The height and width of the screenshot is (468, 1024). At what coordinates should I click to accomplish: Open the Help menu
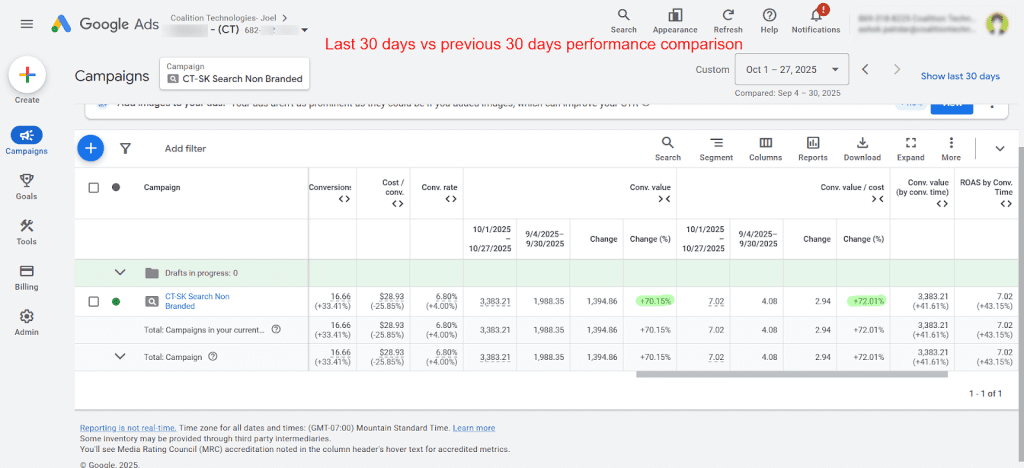coord(769,20)
